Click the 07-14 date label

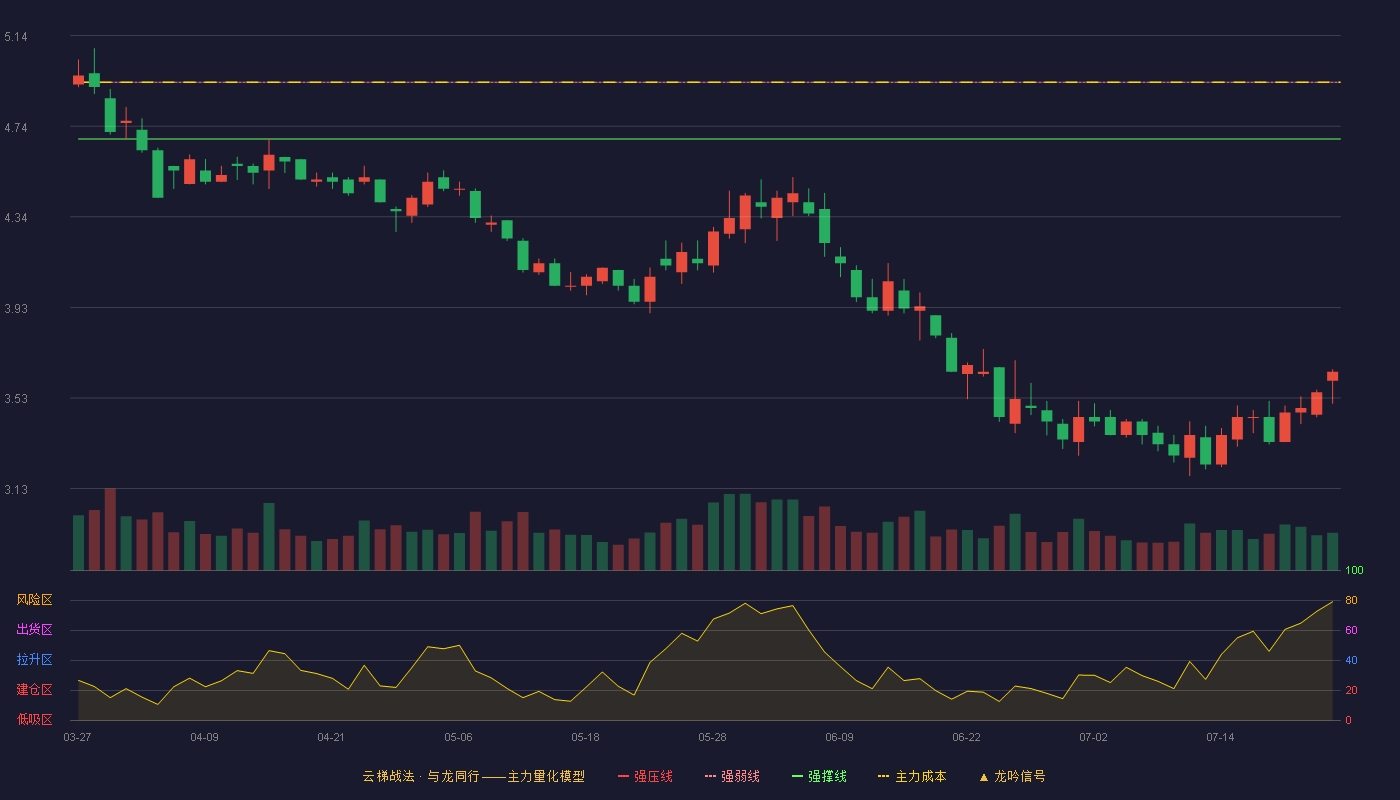(x=1220, y=737)
